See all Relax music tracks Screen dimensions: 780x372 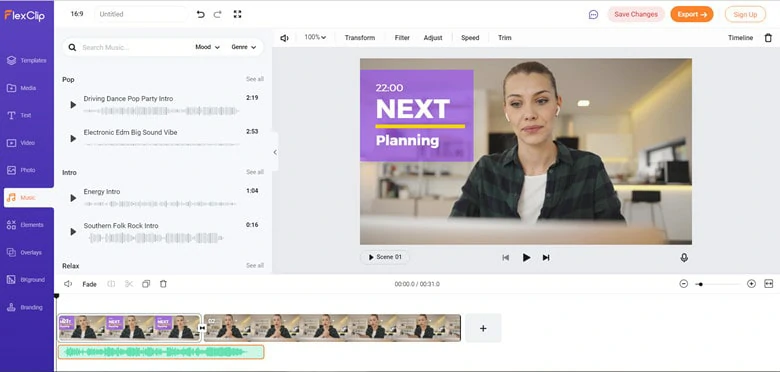255,266
